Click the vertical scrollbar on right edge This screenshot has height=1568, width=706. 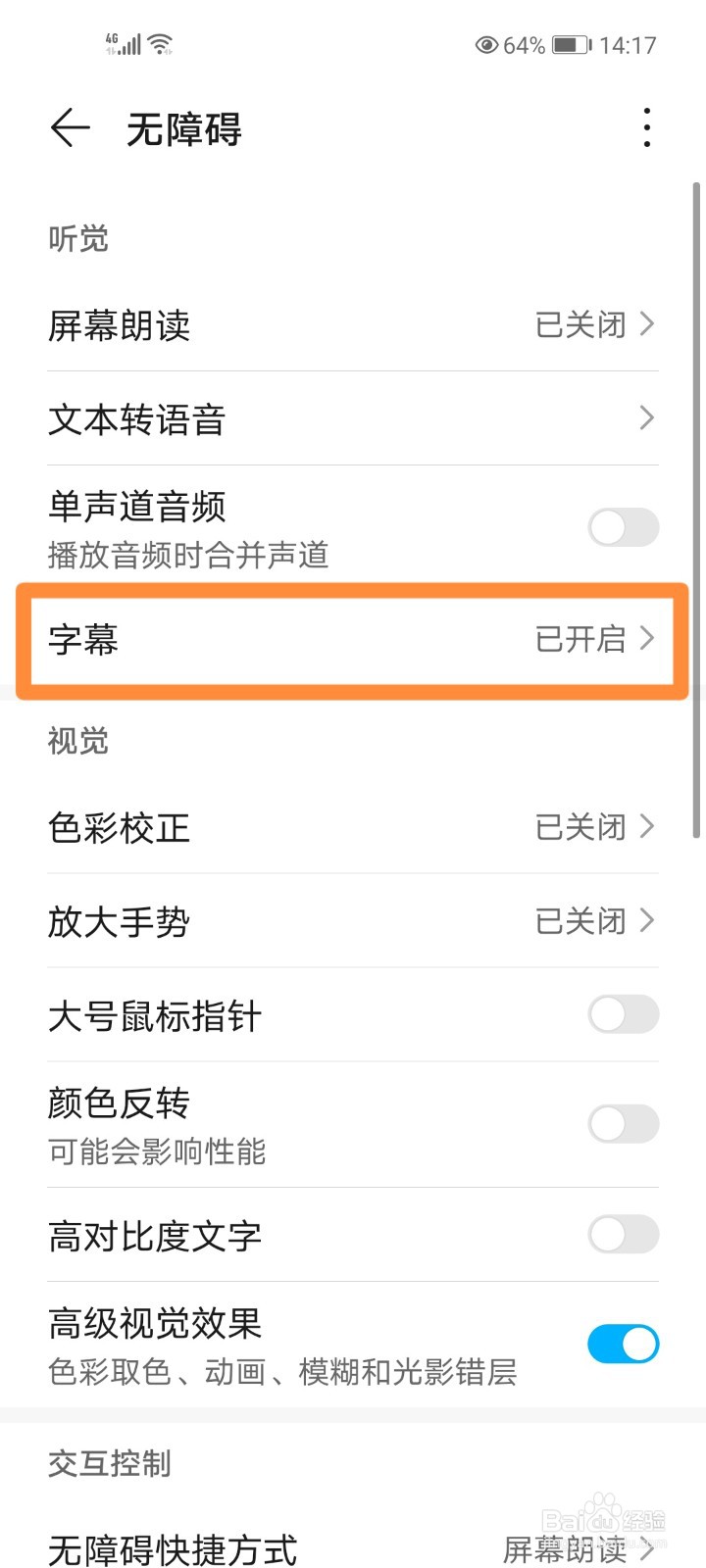696,510
